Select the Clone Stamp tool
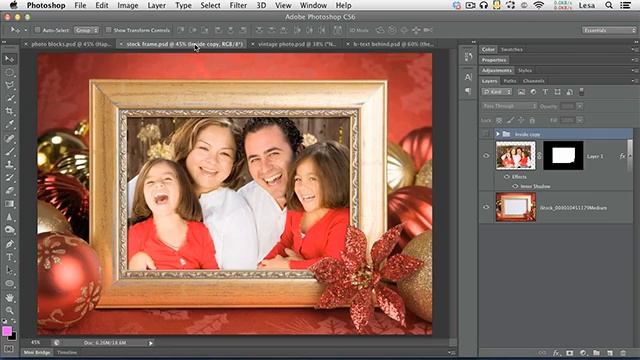Image resolution: width=640 pixels, height=360 pixels. coord(9,164)
